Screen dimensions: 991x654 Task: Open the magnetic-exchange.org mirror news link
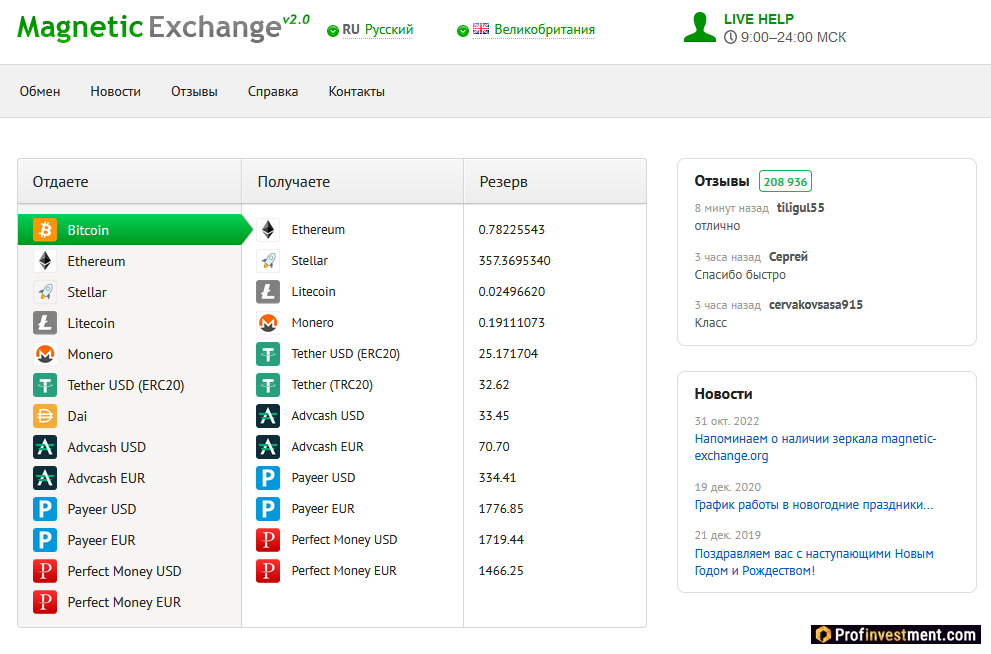coord(815,447)
